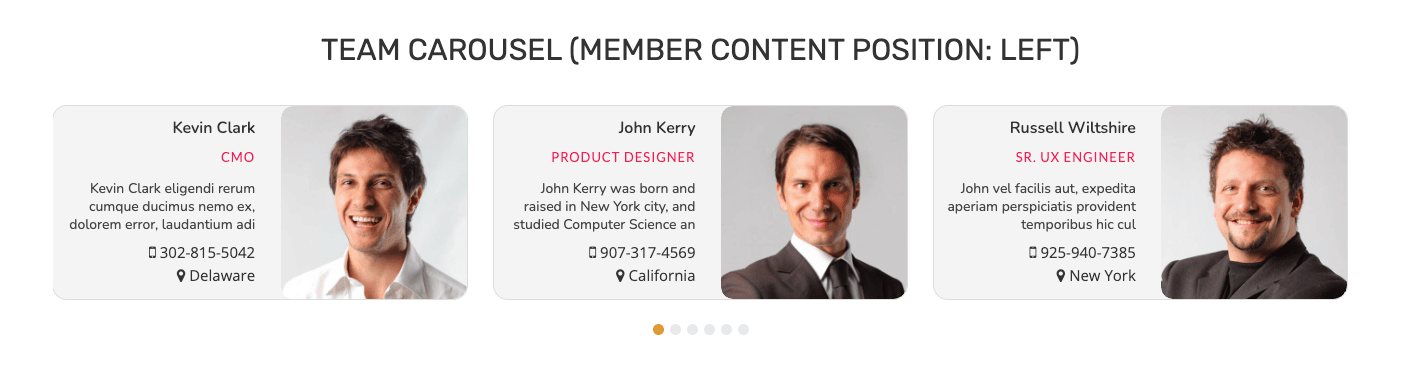Select the first orange carousel dot
The height and width of the screenshot is (376, 1403).
coord(658,329)
